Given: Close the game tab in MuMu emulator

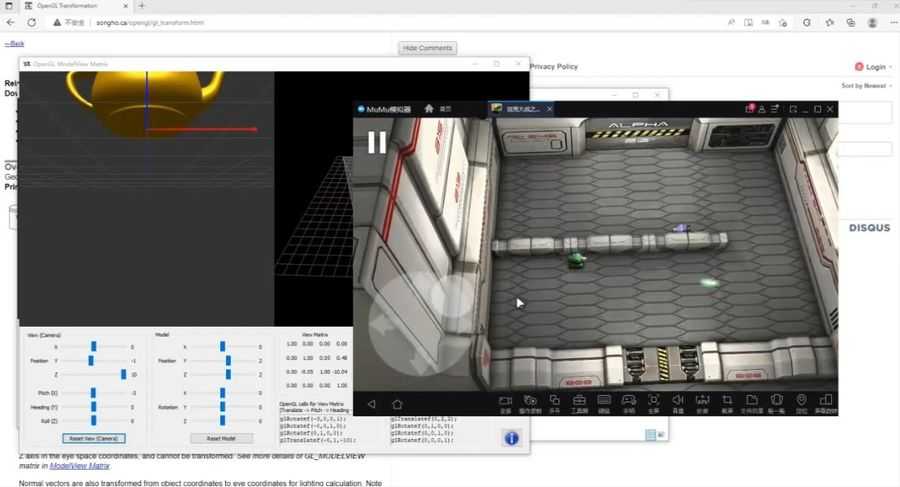Looking at the screenshot, I should [550, 109].
